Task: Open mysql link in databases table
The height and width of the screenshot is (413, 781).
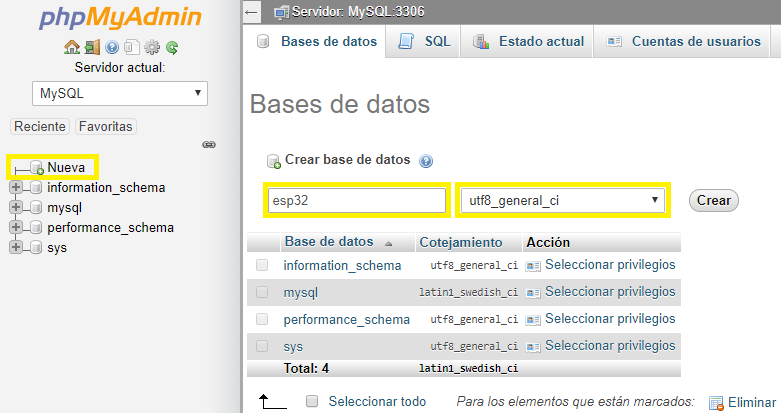Action: tap(300, 293)
